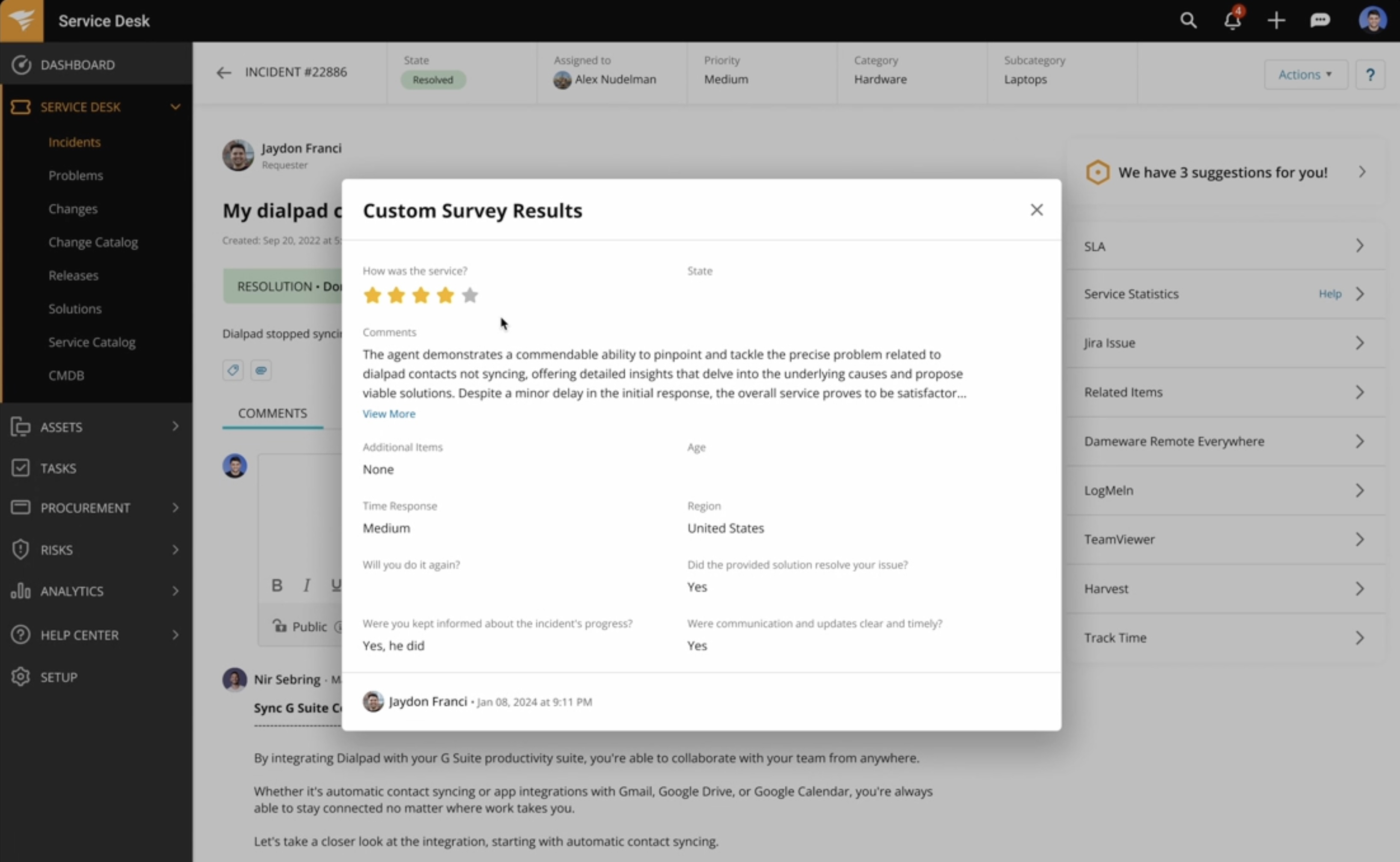1400x862 pixels.
Task: Open the Actions dropdown
Action: pos(1305,74)
